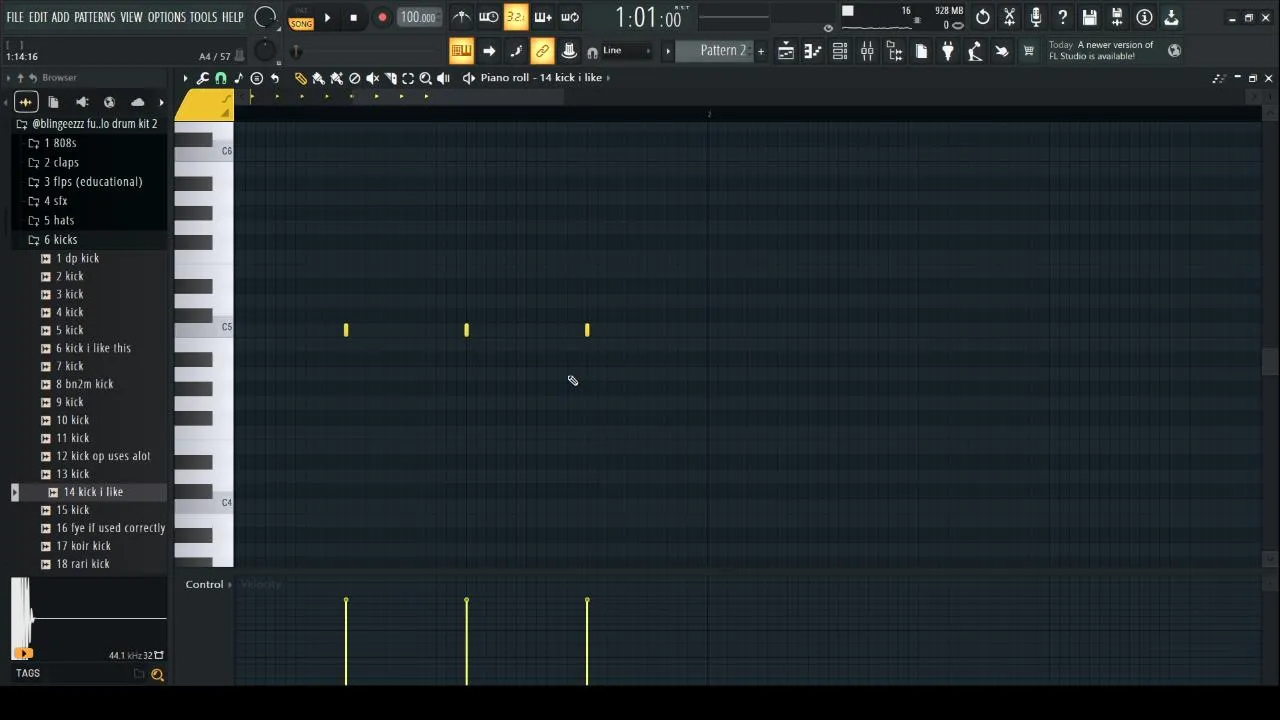Expand the 1 808s folder
This screenshot has width=1280, height=720.
(x=60, y=143)
